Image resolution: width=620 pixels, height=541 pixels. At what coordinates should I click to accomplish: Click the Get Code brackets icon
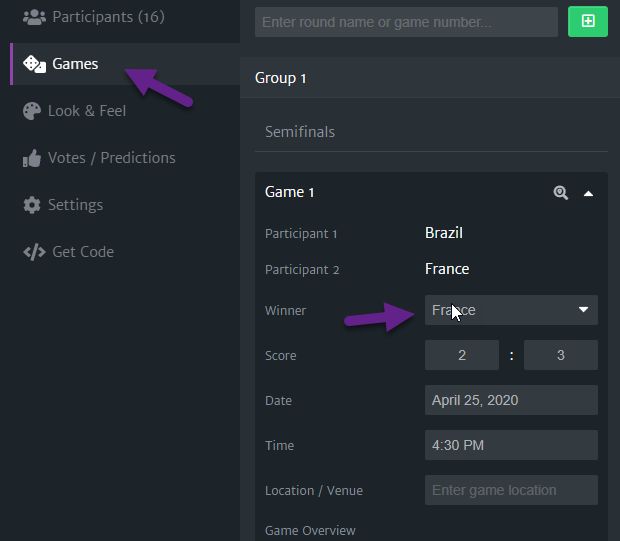34,252
